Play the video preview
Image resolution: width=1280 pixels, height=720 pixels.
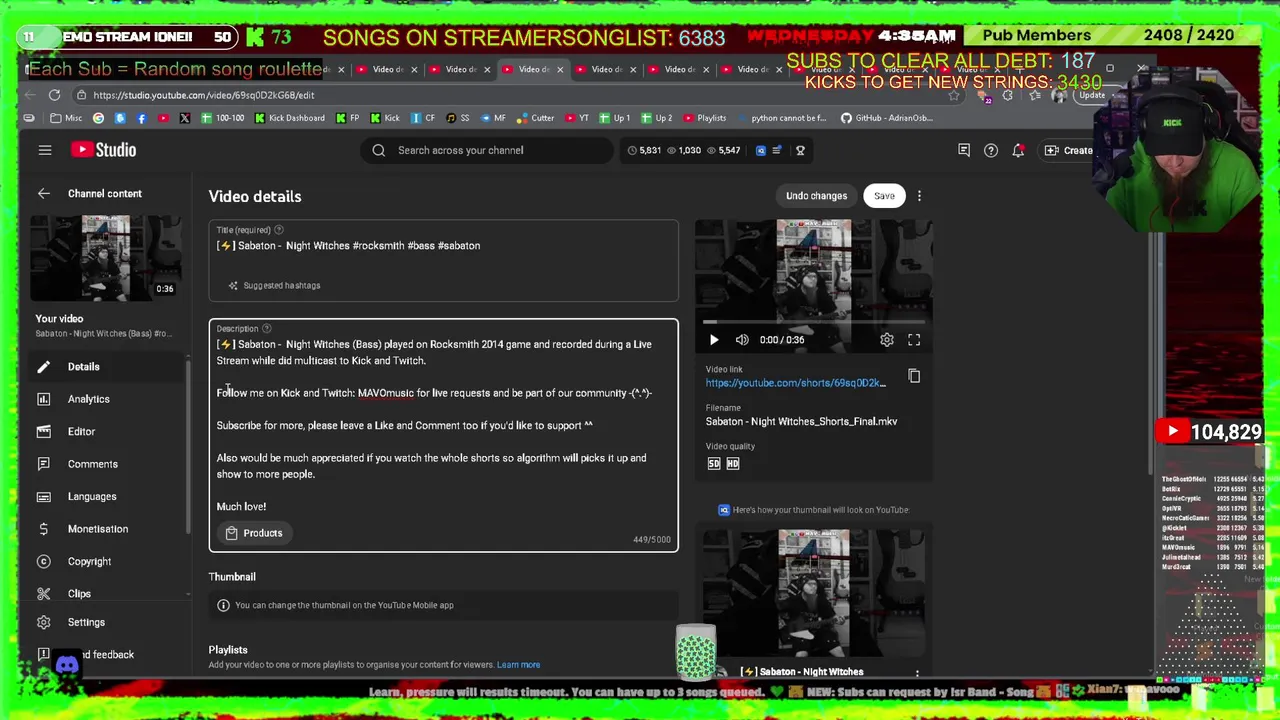coord(714,340)
